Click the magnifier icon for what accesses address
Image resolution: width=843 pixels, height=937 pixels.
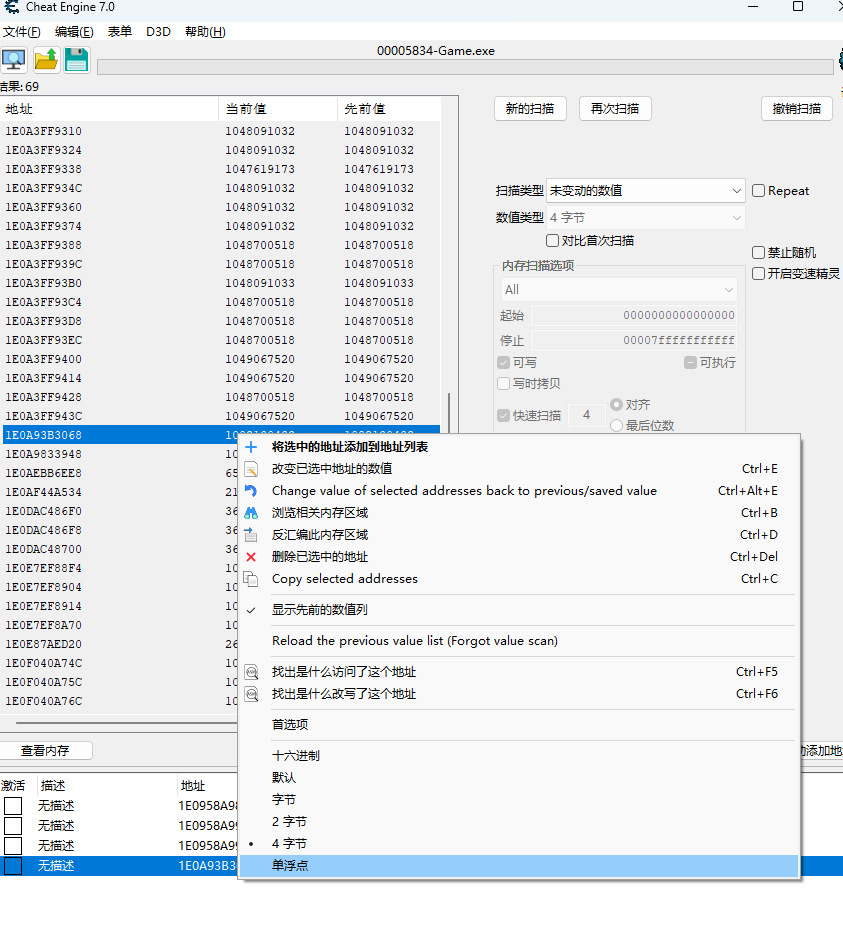(x=252, y=672)
